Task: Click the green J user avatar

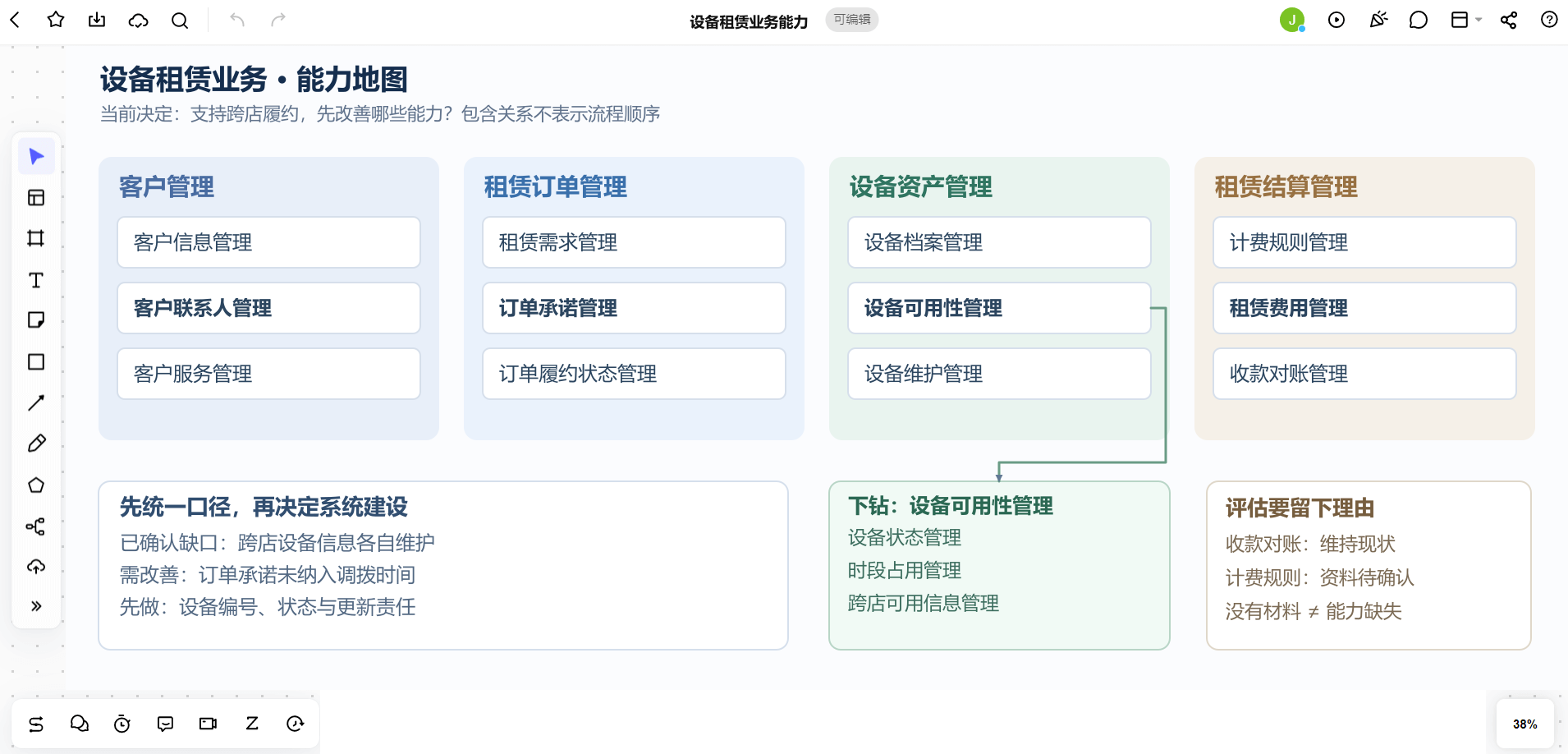Action: click(x=1292, y=20)
